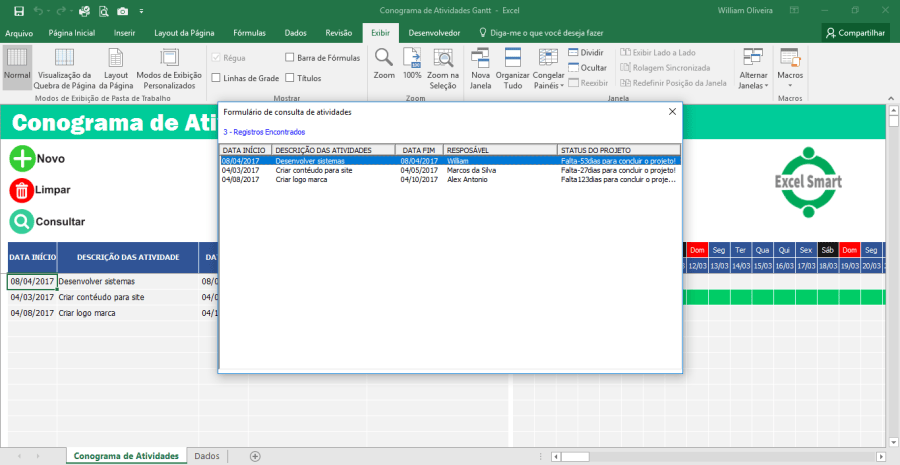The width and height of the screenshot is (900, 465).
Task: Click the Consultar magnifier button
Action: (22, 222)
